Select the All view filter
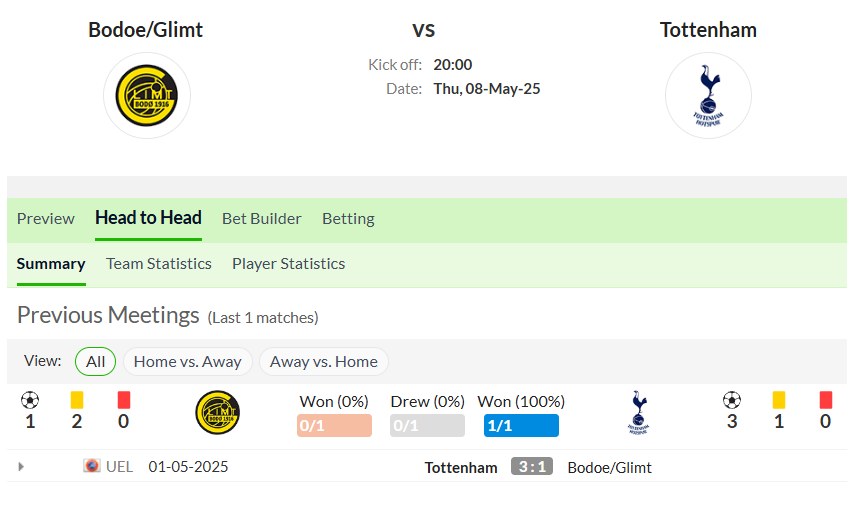The height and width of the screenshot is (505, 847). tap(96, 361)
